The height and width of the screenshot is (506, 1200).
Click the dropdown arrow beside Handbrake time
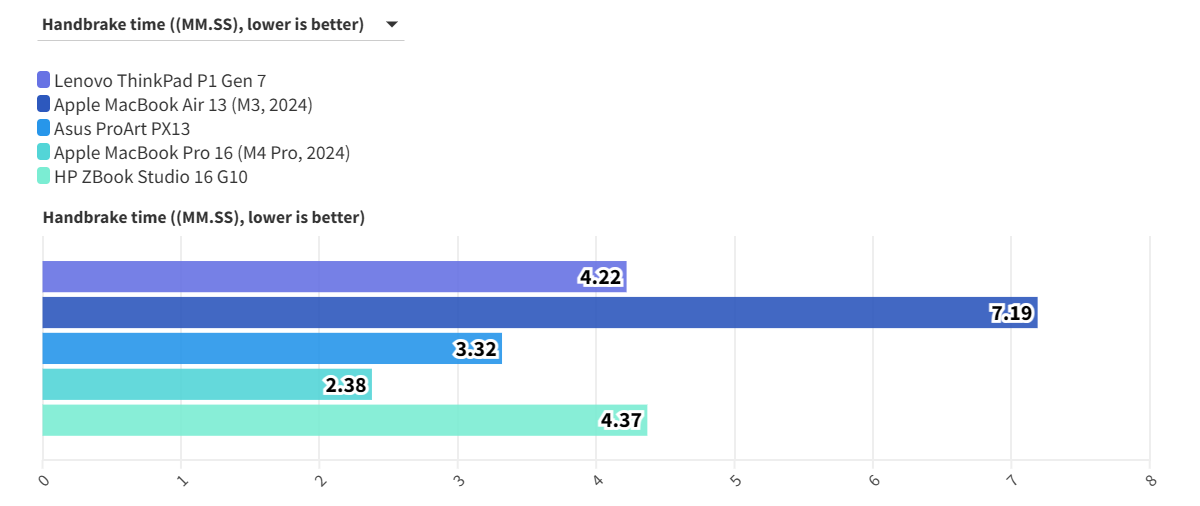coord(392,24)
